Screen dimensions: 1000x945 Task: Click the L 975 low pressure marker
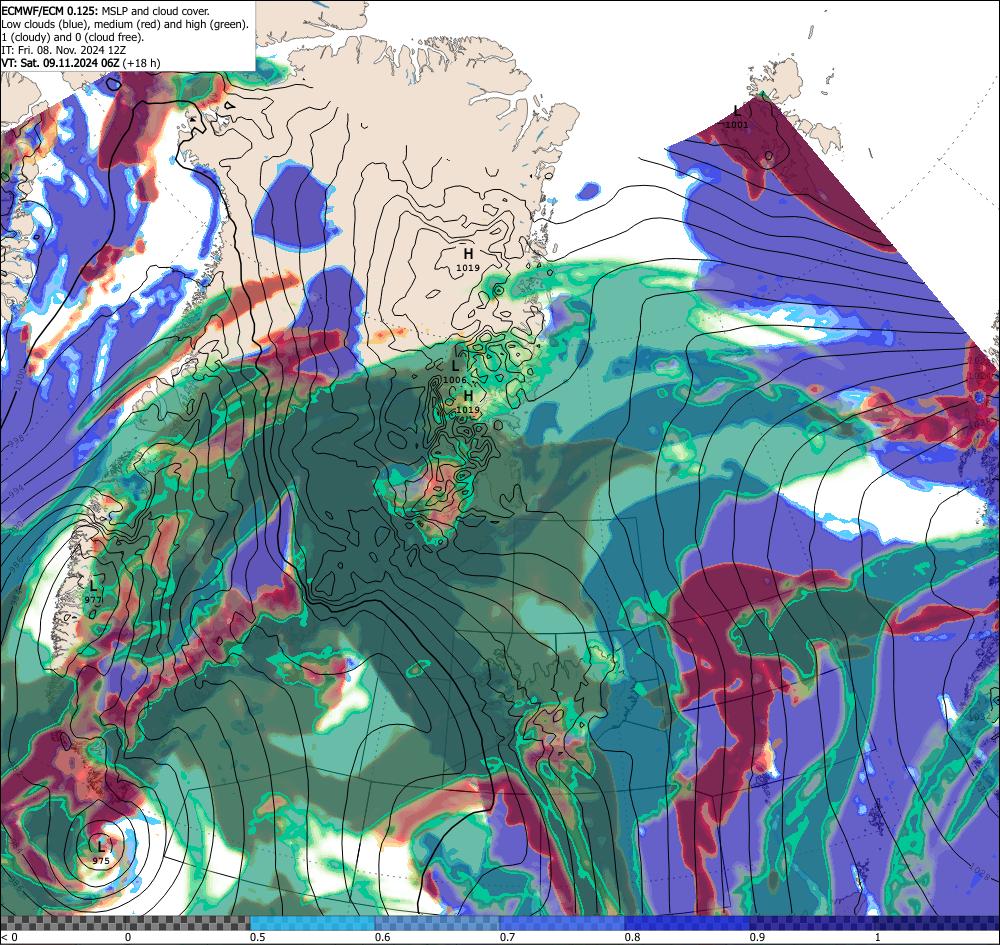pyautogui.click(x=101, y=853)
